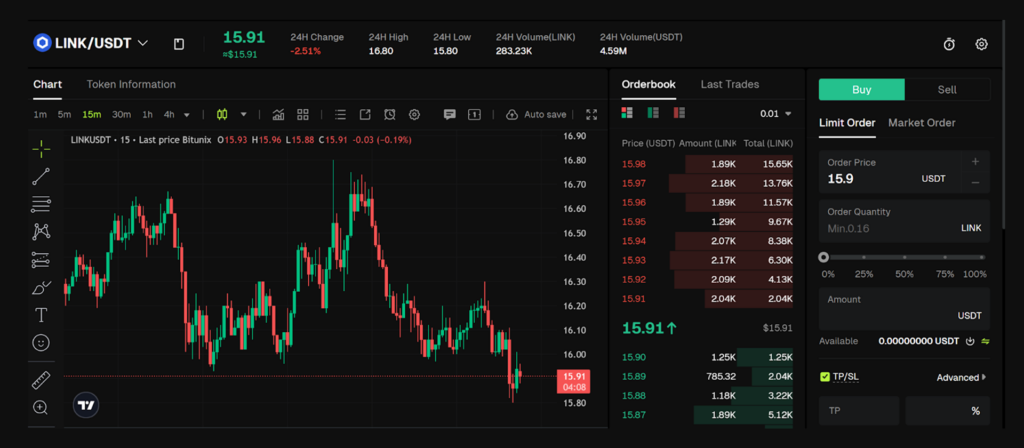Select the crosshair cursor tool
This screenshot has width=1024, height=448.
(41, 149)
